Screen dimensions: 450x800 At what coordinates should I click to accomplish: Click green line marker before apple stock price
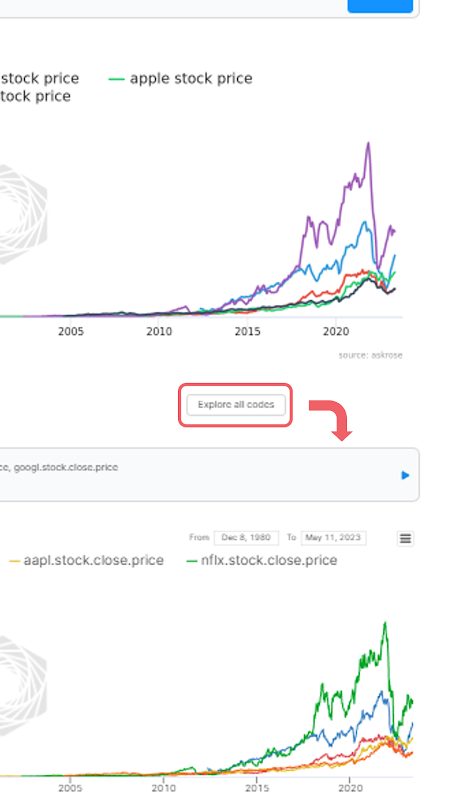tap(117, 79)
